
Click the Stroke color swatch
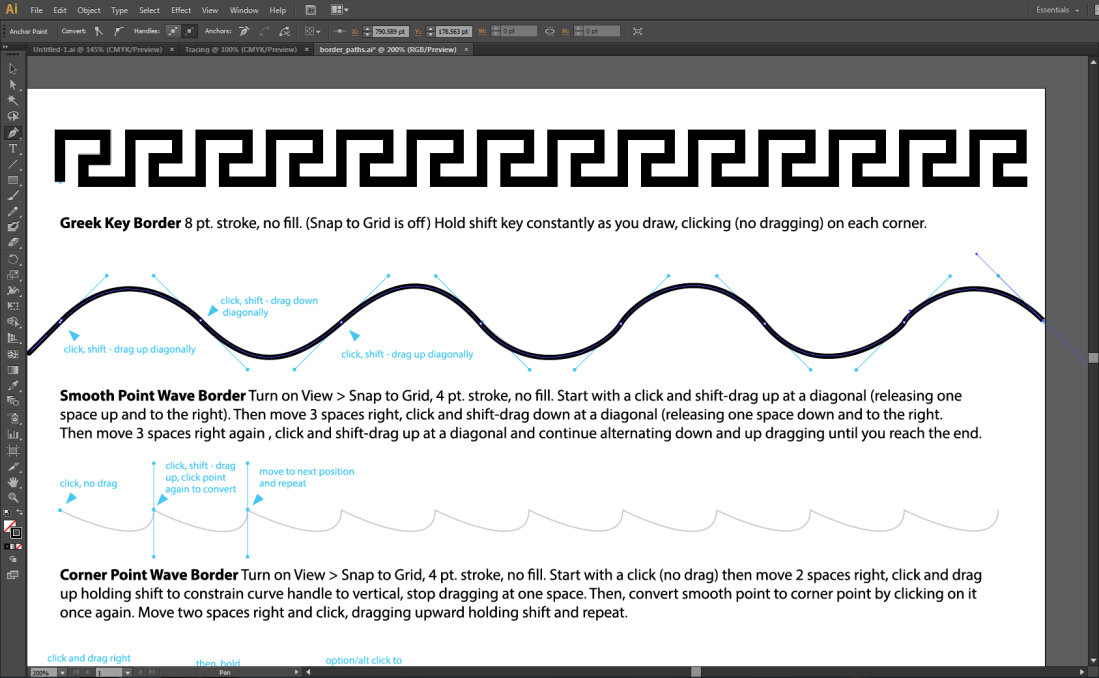click(x=16, y=532)
